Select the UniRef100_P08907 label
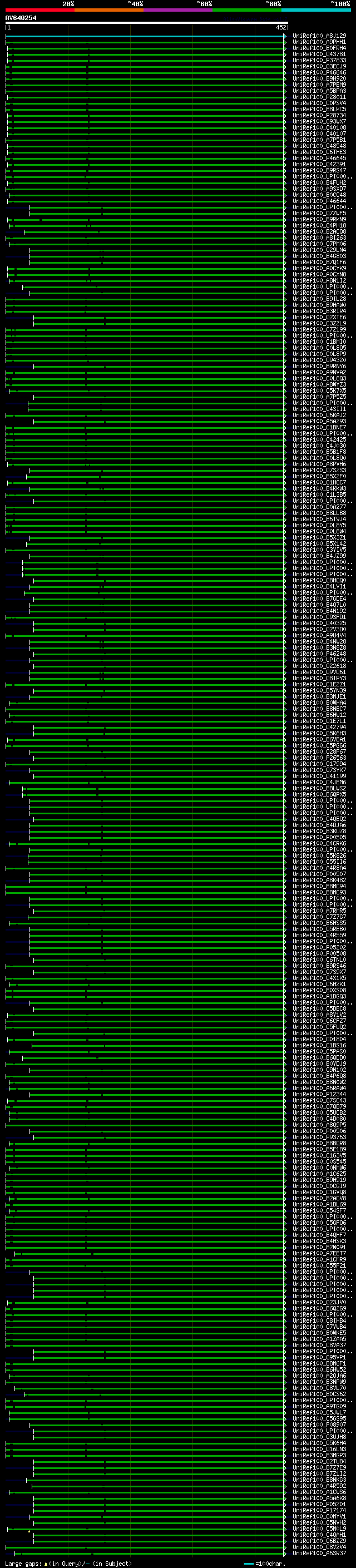The width and height of the screenshot is (356, 1568). 319,1424
